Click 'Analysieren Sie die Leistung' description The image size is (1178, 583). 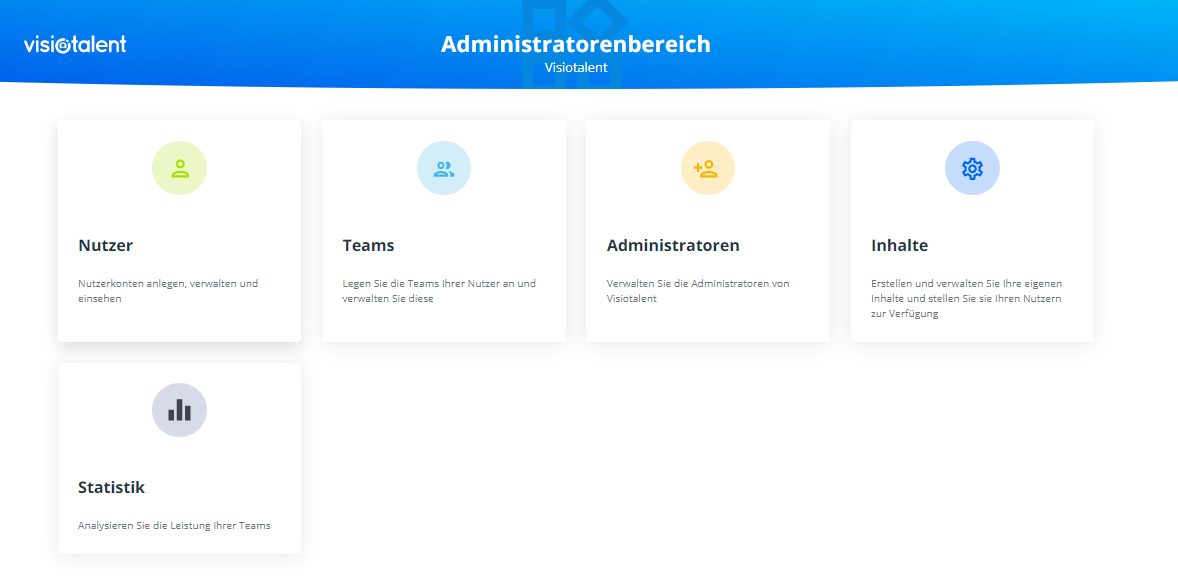click(x=174, y=525)
